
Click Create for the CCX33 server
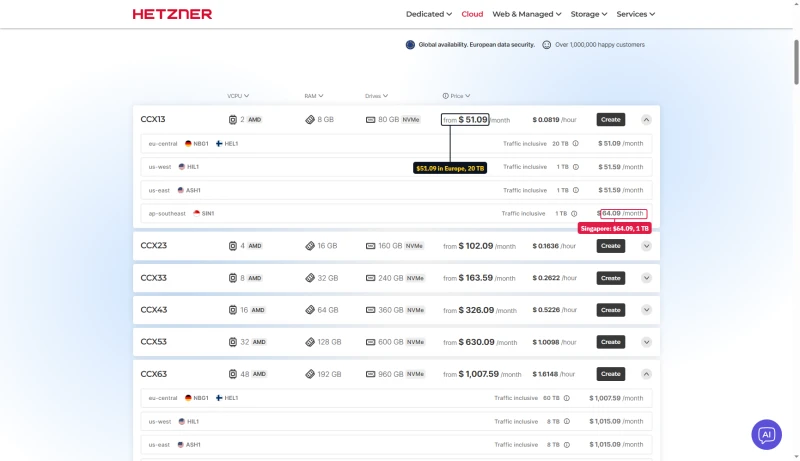(611, 278)
